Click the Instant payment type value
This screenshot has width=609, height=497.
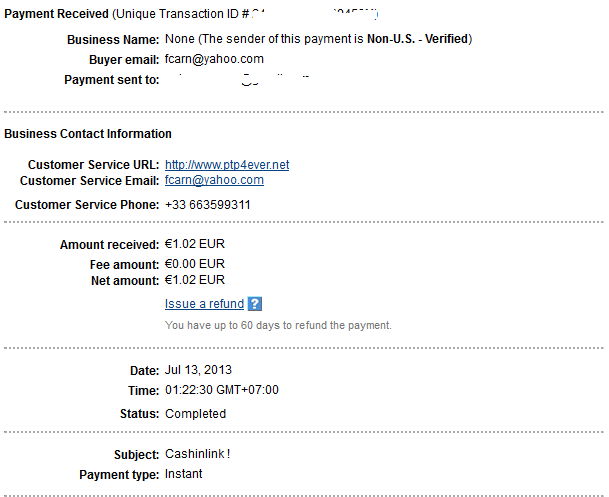pos(183,474)
